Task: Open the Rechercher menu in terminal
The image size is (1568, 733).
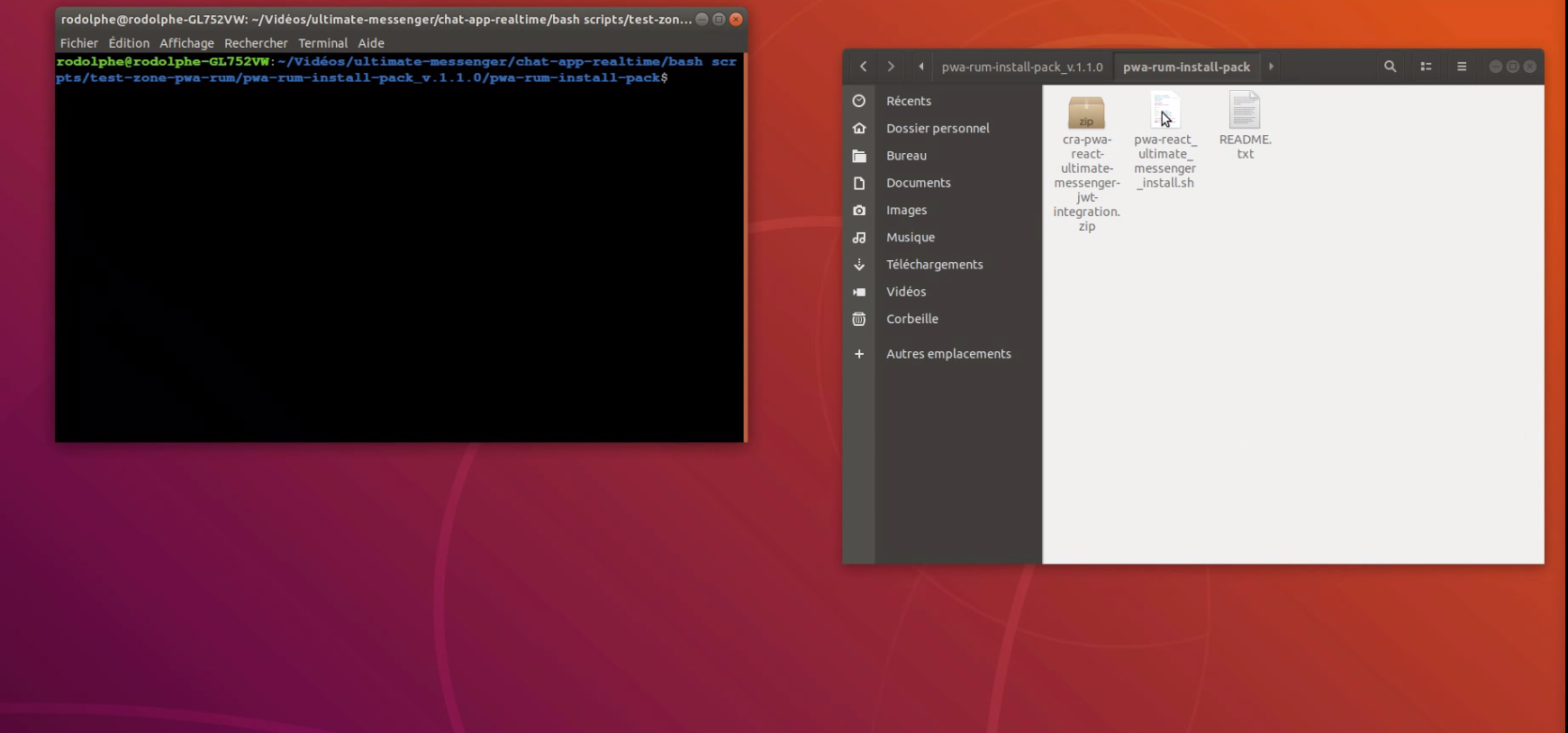Action: point(256,43)
